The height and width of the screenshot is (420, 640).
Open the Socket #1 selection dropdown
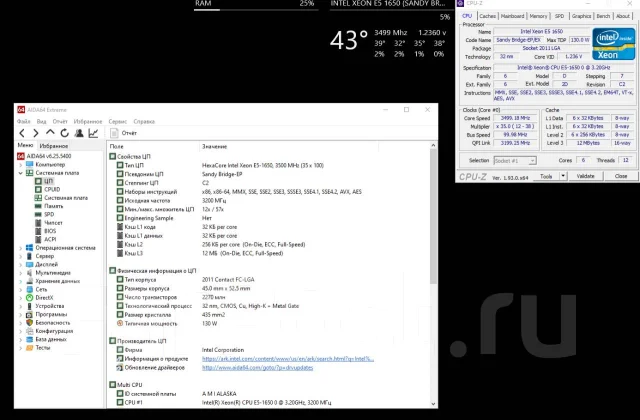pyautogui.click(x=515, y=161)
